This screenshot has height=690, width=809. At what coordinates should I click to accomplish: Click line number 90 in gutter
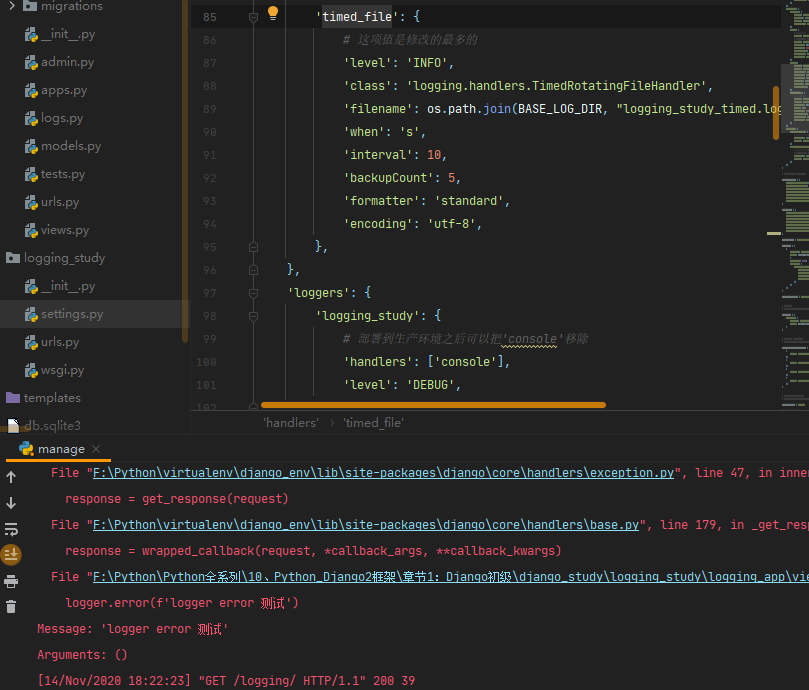(x=209, y=132)
